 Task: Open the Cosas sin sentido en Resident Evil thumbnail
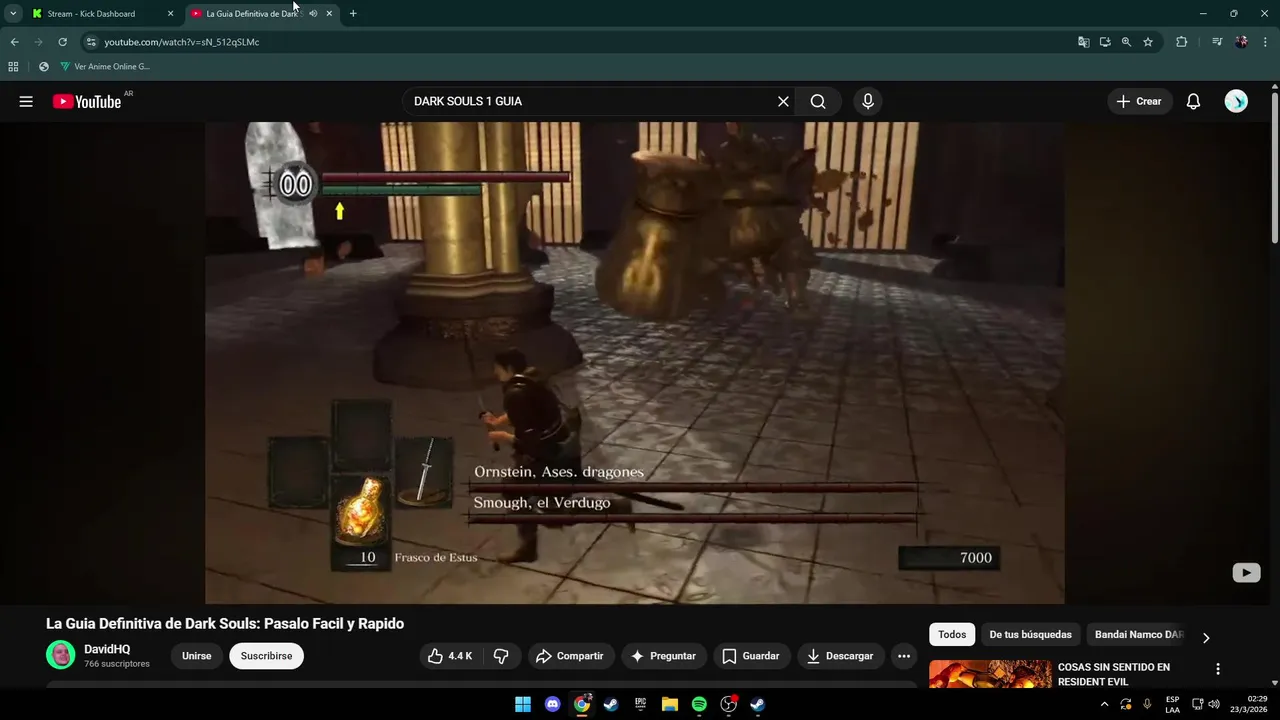990,674
